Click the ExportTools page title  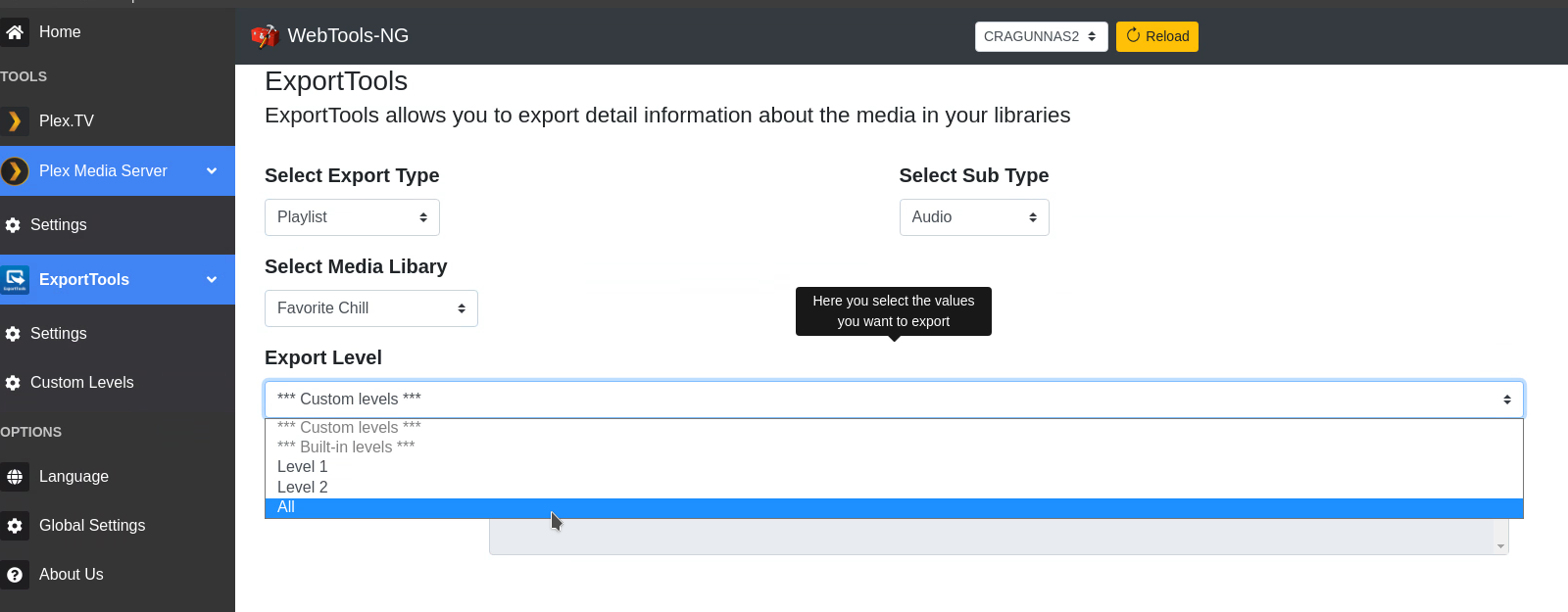click(336, 81)
